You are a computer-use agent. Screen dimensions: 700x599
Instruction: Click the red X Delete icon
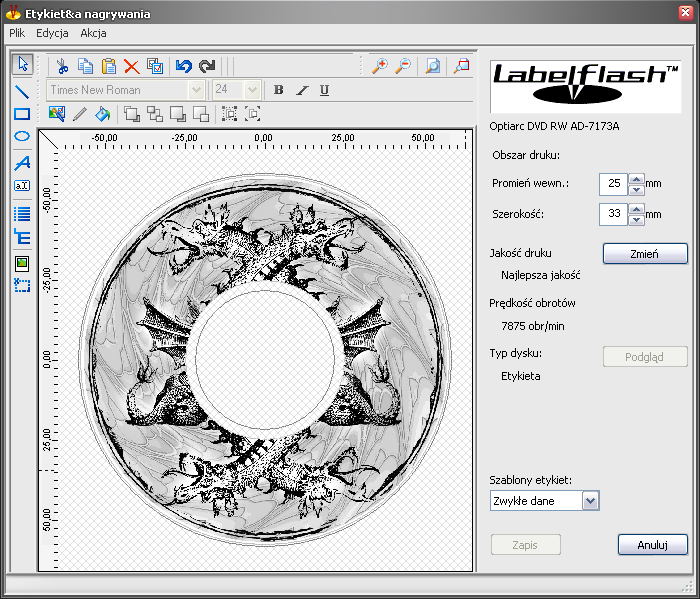[x=131, y=66]
